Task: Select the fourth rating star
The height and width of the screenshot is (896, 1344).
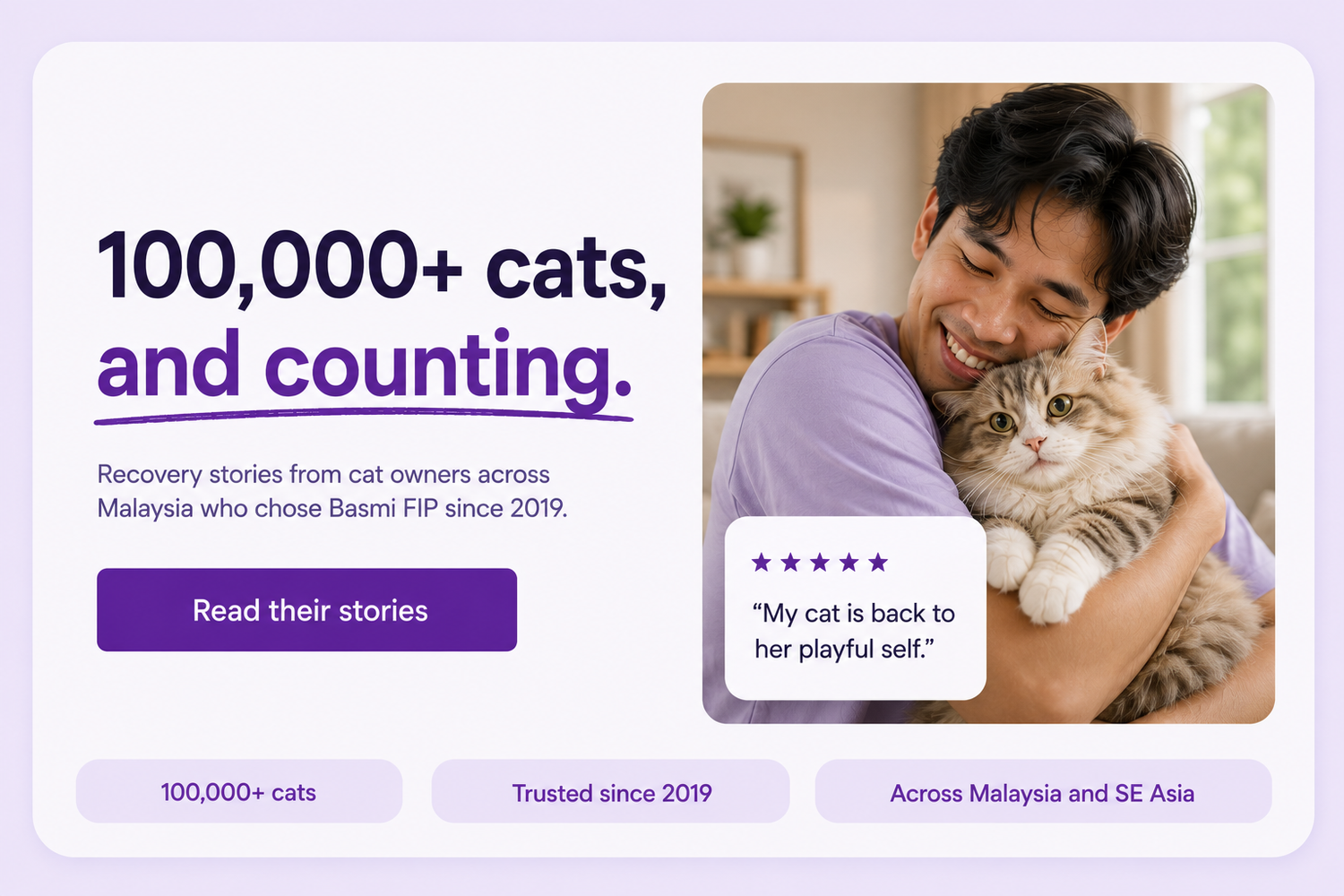Action: [x=849, y=562]
